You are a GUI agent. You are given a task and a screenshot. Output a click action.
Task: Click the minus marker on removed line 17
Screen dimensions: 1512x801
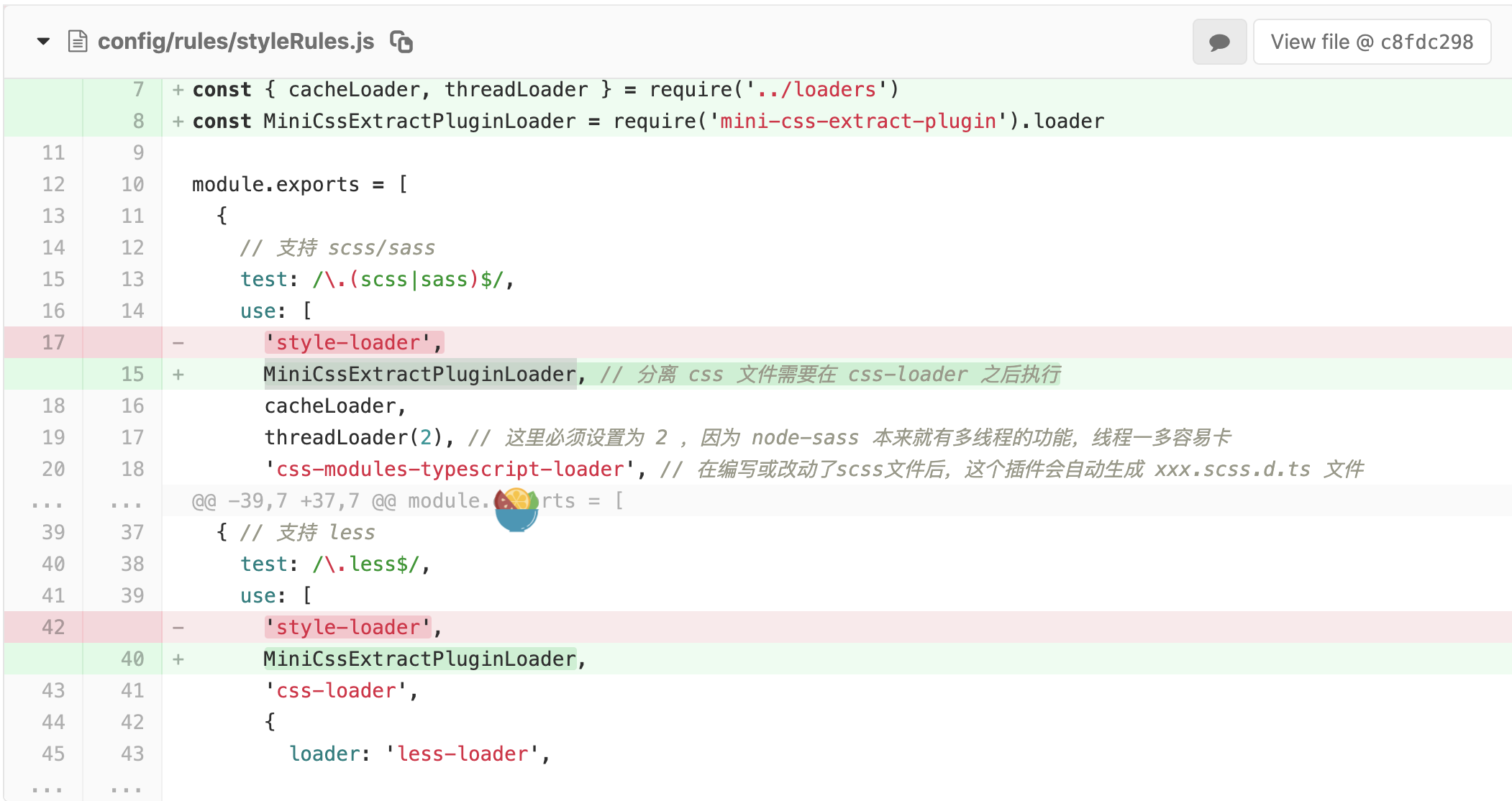[x=178, y=343]
